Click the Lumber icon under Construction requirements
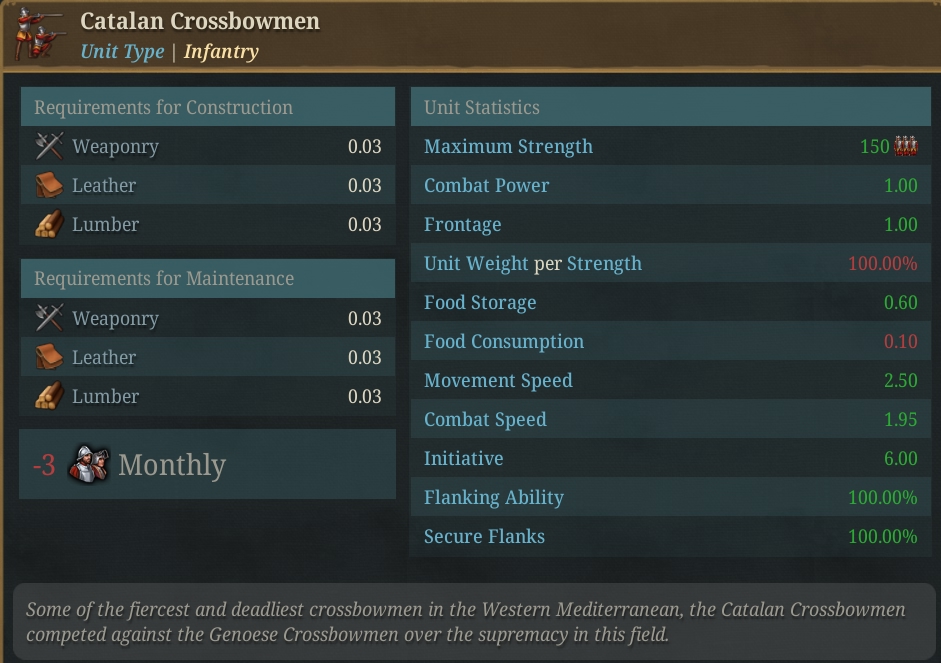The width and height of the screenshot is (941, 663). tap(49, 224)
